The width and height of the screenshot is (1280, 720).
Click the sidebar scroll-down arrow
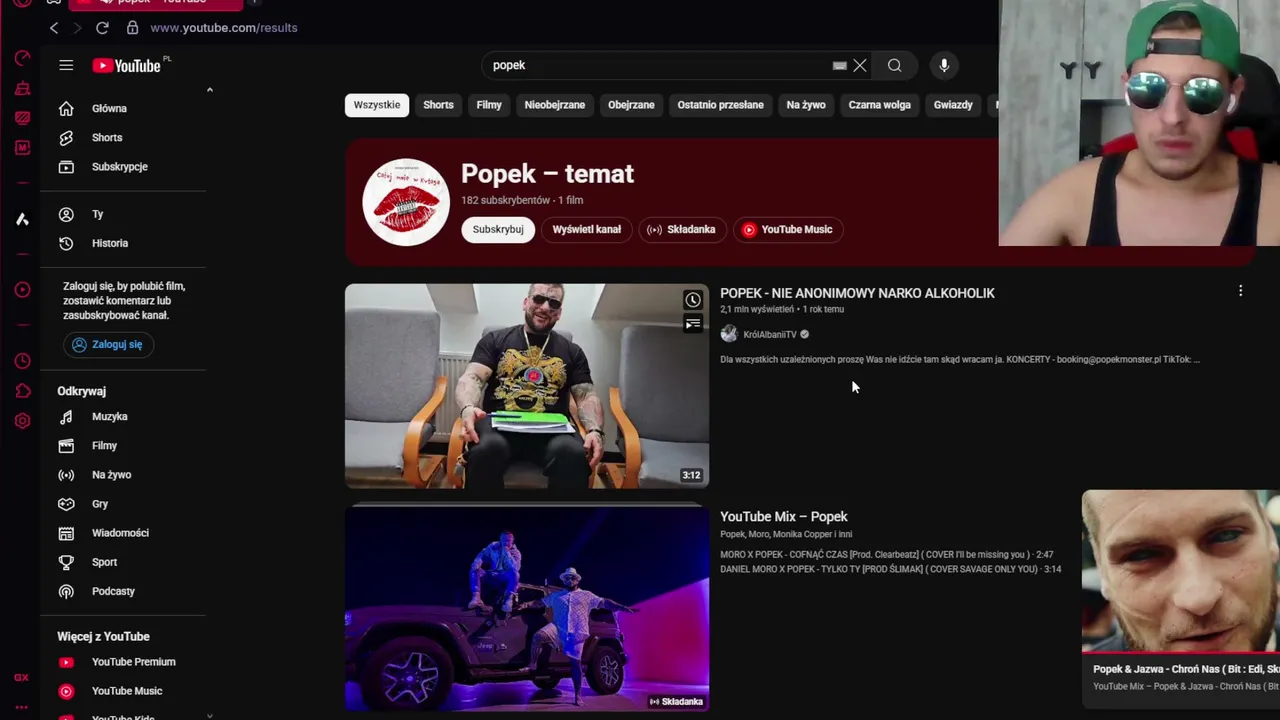coord(209,715)
